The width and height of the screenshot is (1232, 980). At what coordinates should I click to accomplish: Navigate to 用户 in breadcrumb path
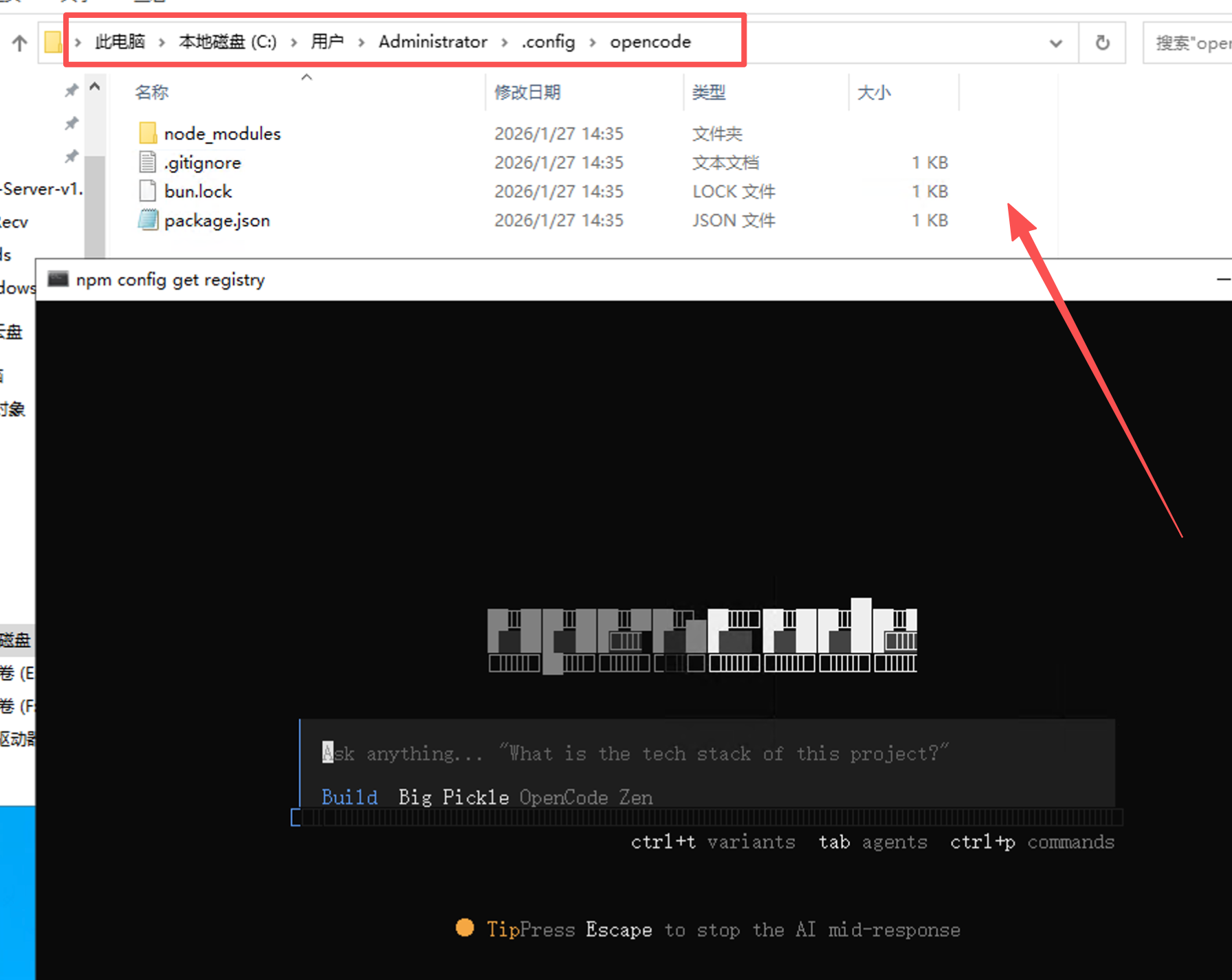pyautogui.click(x=327, y=42)
